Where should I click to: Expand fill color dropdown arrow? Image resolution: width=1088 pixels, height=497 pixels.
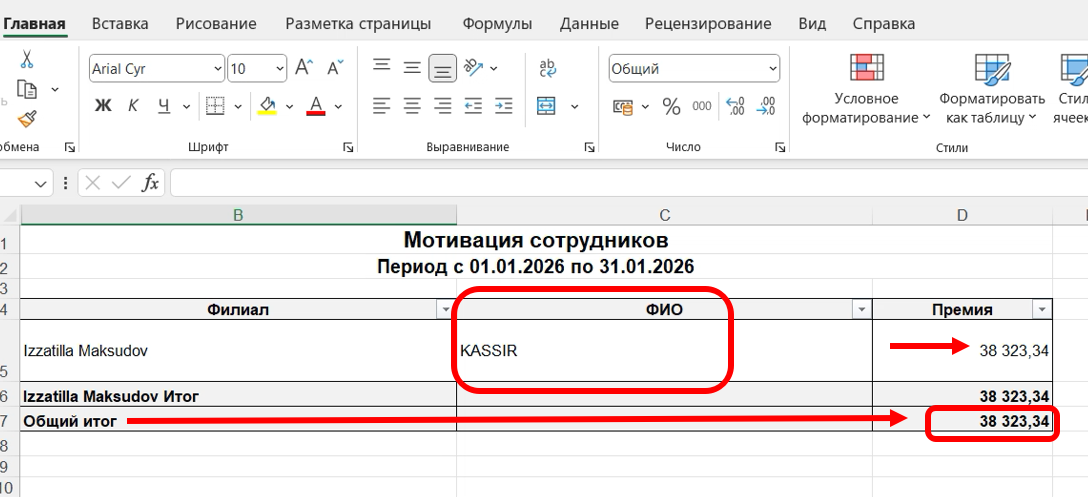coord(289,107)
